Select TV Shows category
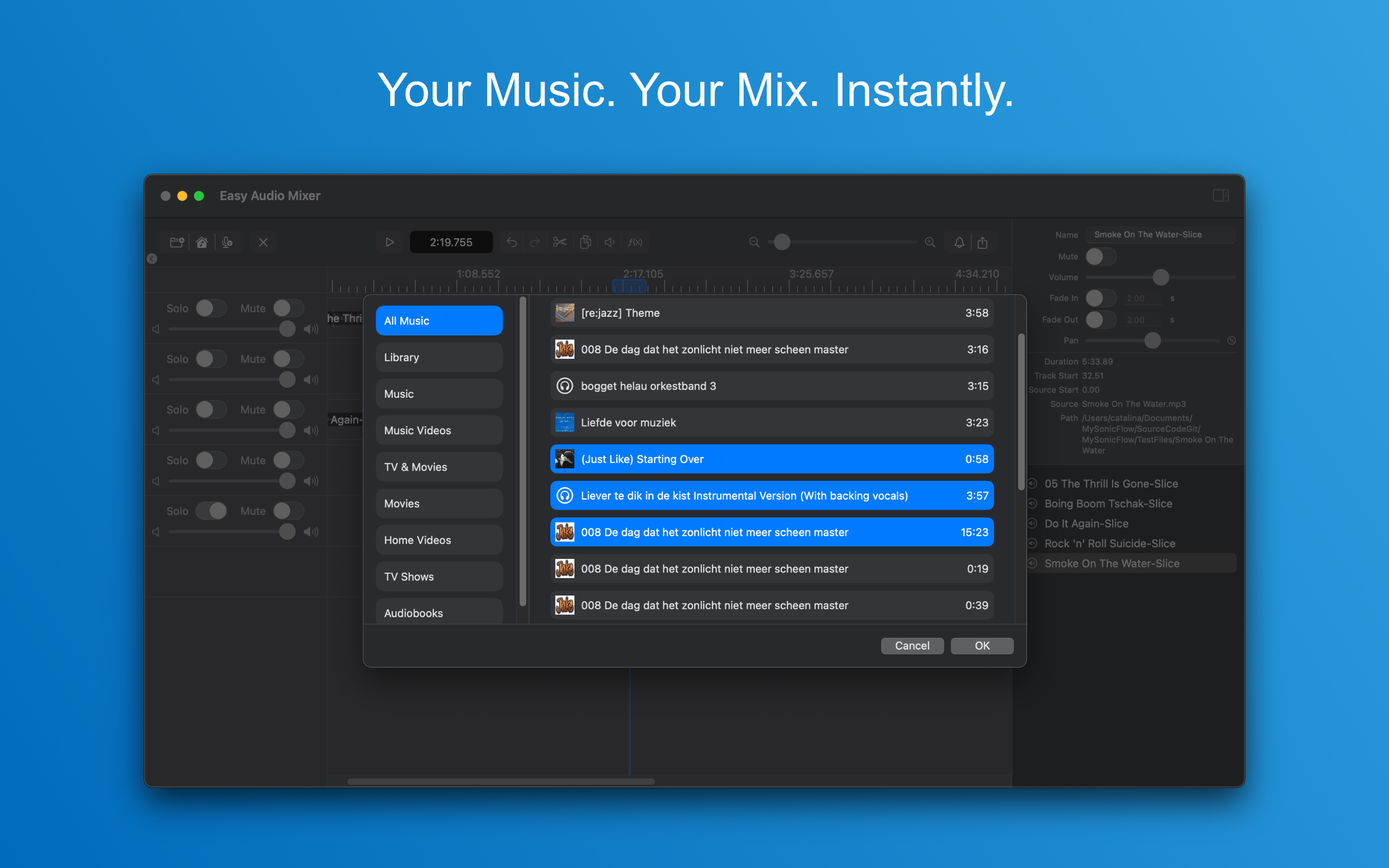1389x868 pixels. point(439,576)
